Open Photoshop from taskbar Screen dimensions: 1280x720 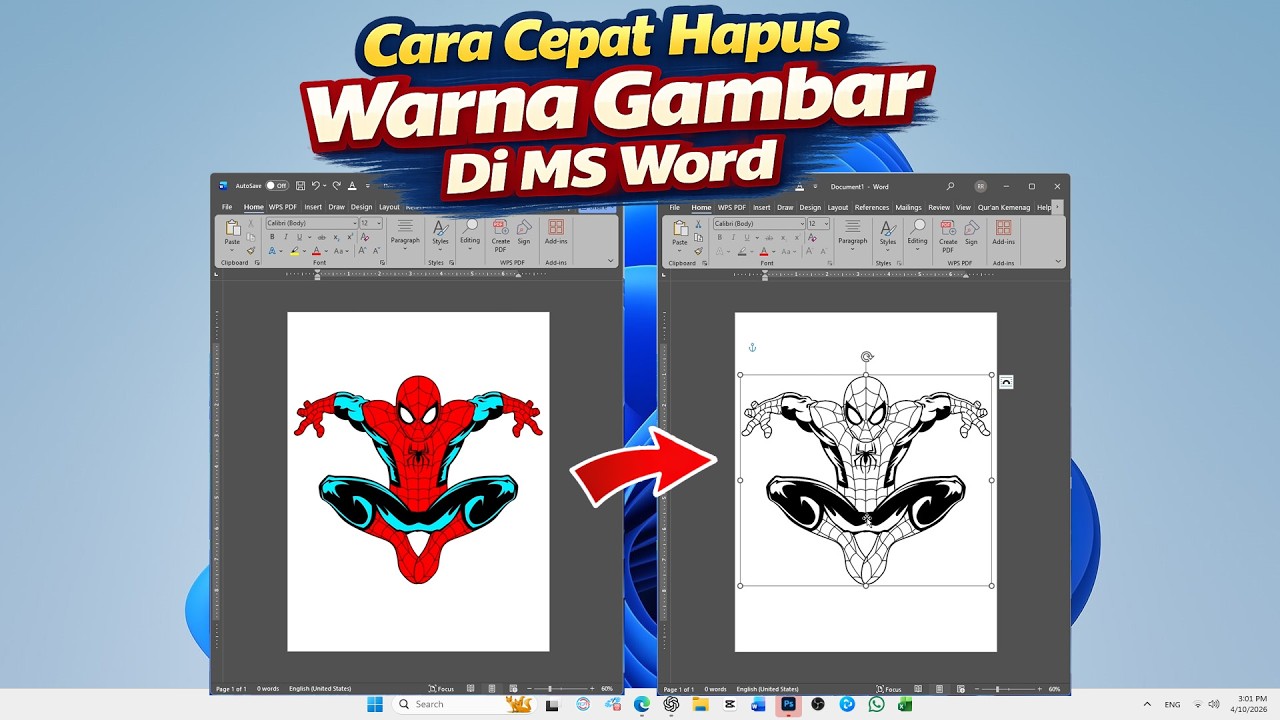pyautogui.click(x=788, y=704)
